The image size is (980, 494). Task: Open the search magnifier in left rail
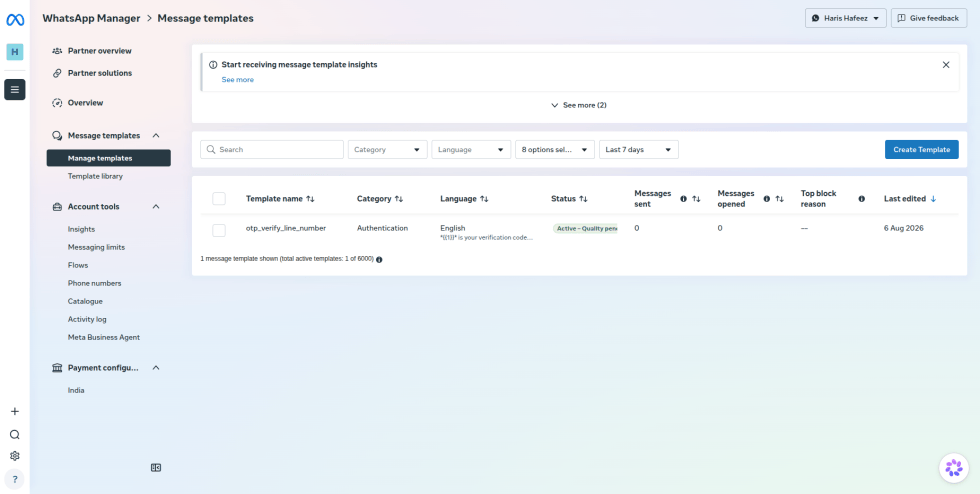15,435
